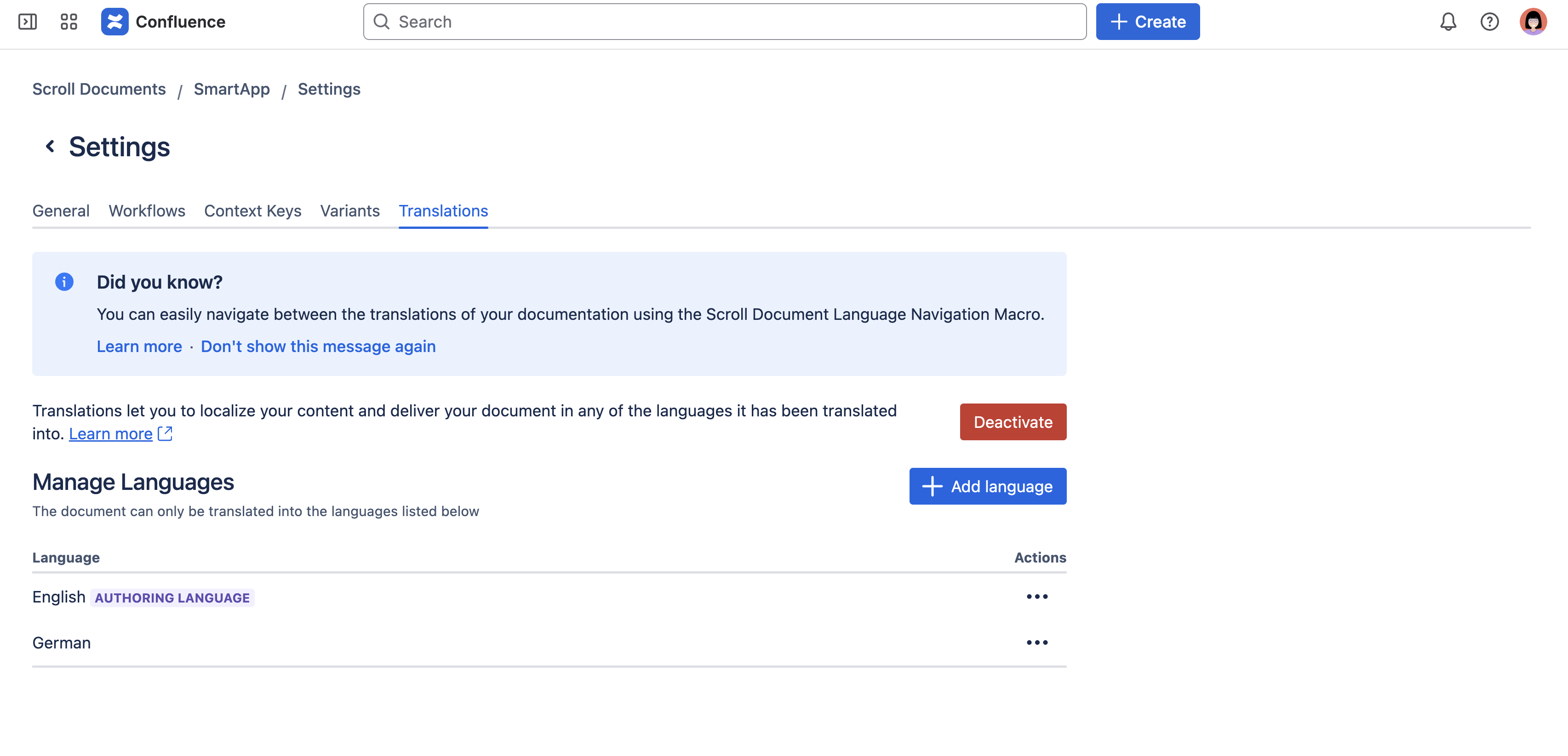Image resolution: width=1568 pixels, height=756 pixels.
Task: Collapse the sidebar using the panel icon
Action: (x=28, y=21)
